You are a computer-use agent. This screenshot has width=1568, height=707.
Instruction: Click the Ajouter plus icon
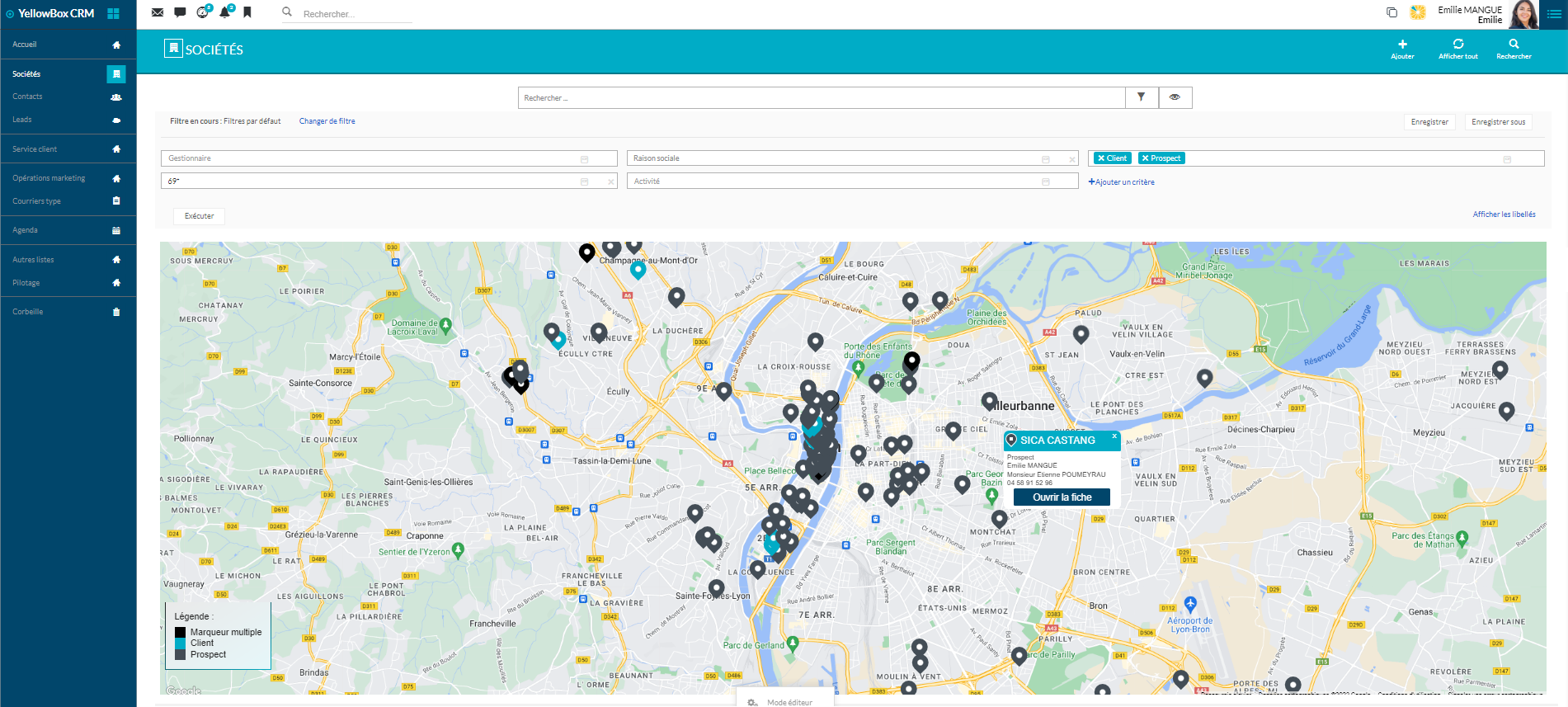1402,45
